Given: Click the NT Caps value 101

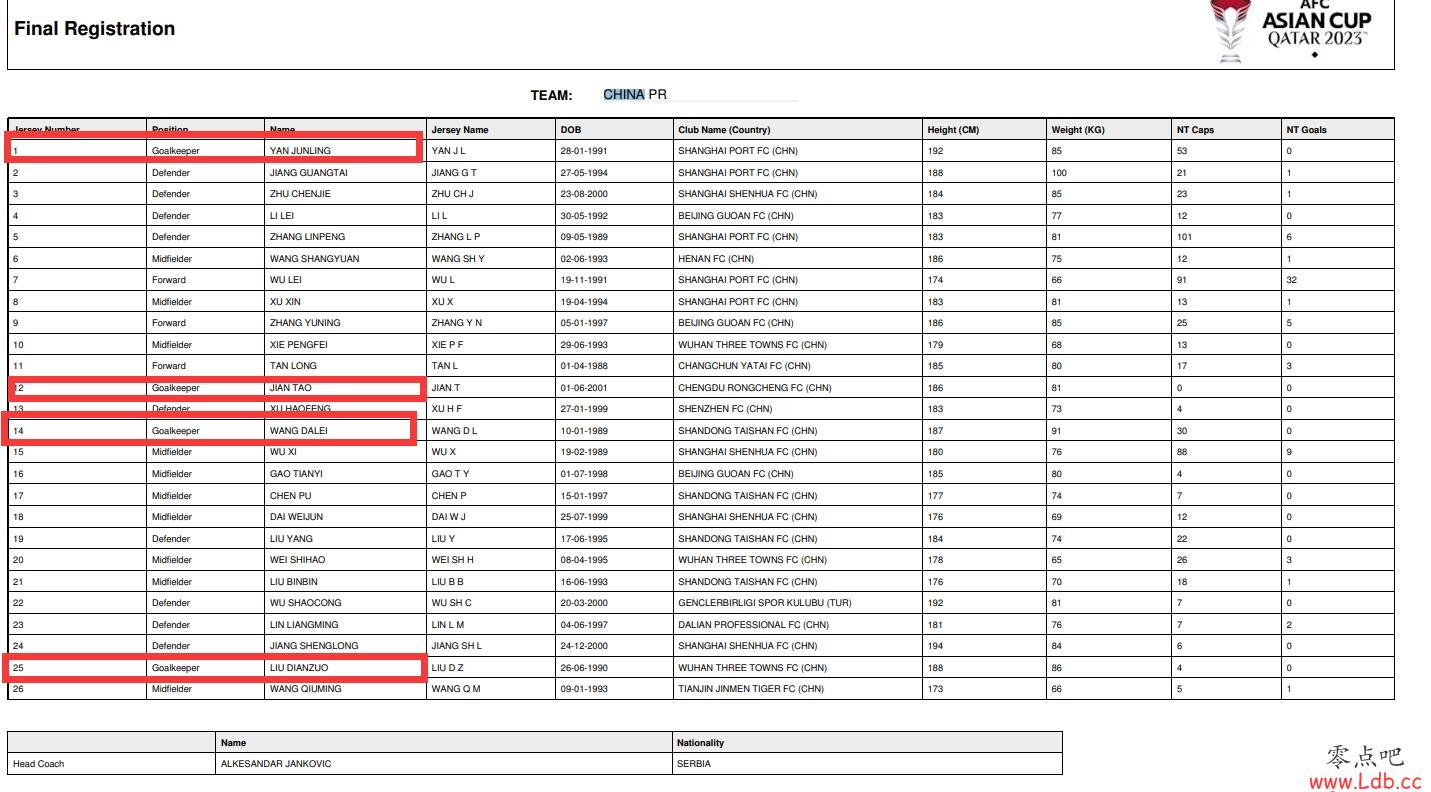Looking at the screenshot, I should pos(1185,237).
